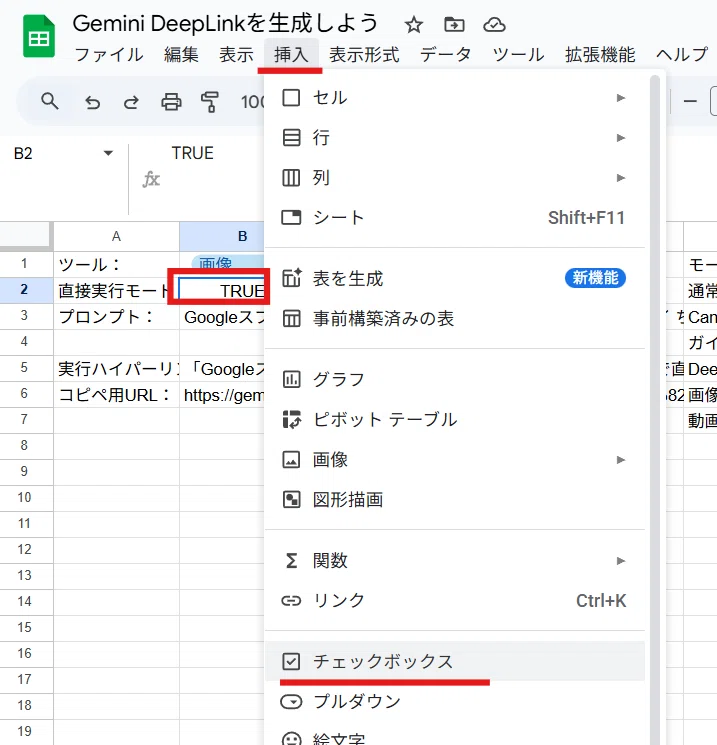
Task: Click cell ツール： in row 1
Action: (x=116, y=264)
